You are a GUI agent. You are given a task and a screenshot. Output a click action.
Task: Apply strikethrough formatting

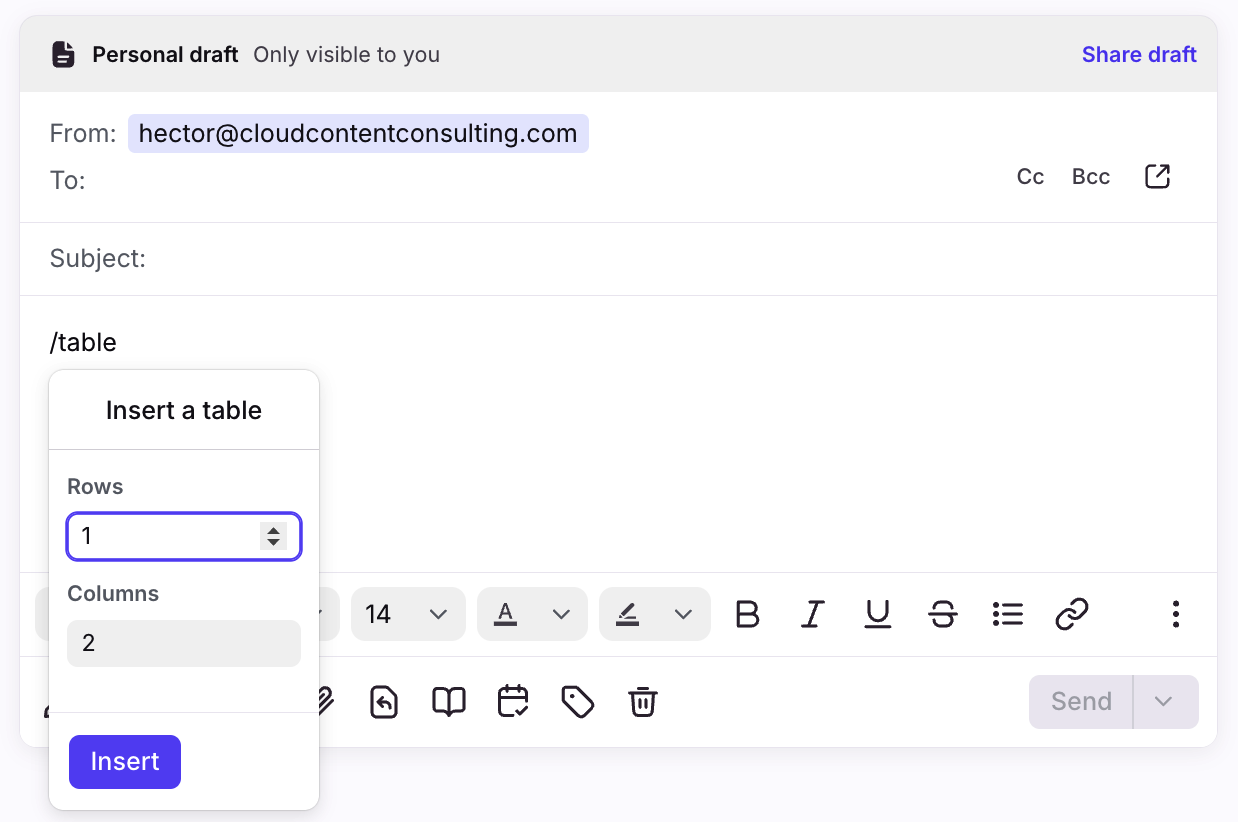coord(942,614)
